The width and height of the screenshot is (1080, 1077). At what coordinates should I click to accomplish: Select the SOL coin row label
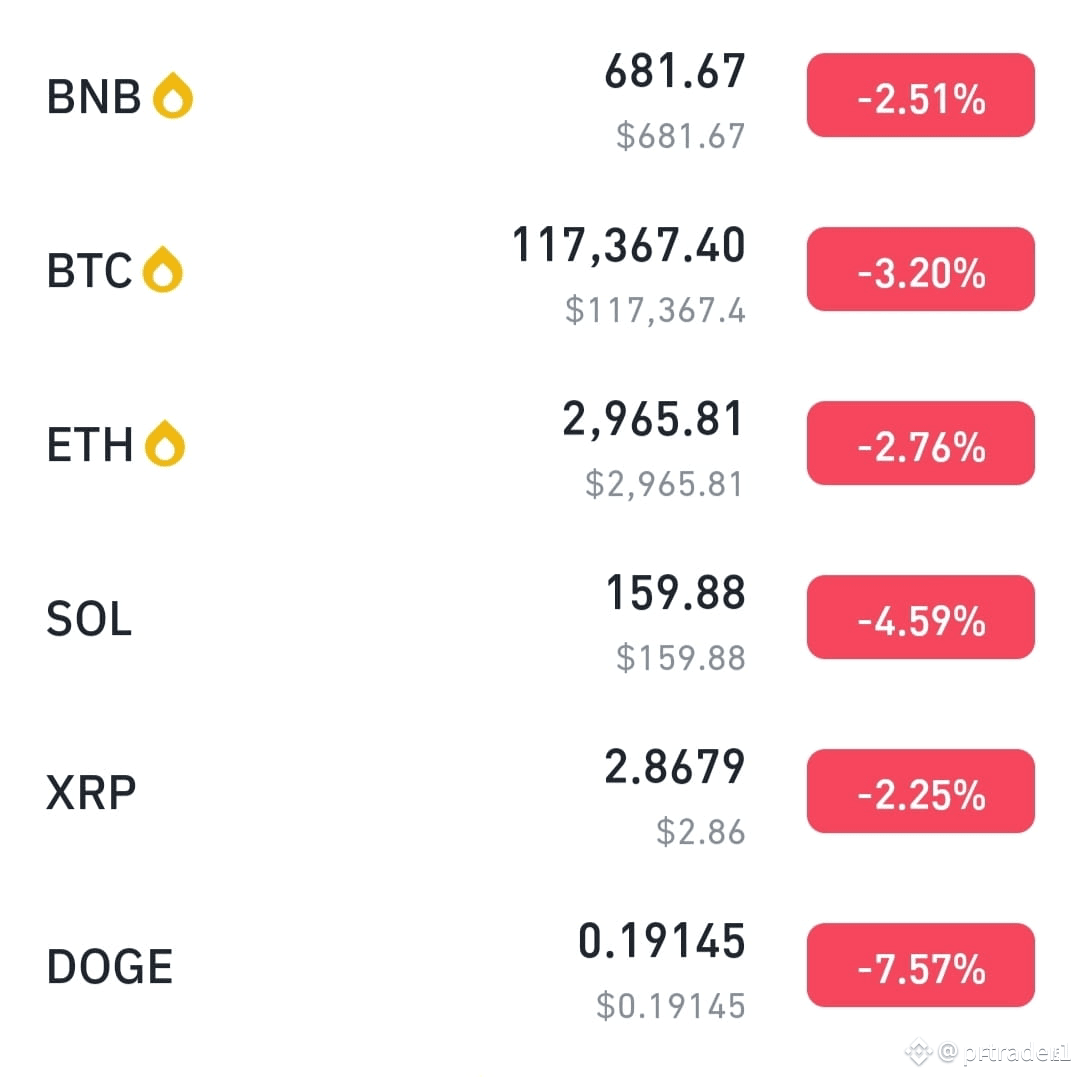(89, 618)
